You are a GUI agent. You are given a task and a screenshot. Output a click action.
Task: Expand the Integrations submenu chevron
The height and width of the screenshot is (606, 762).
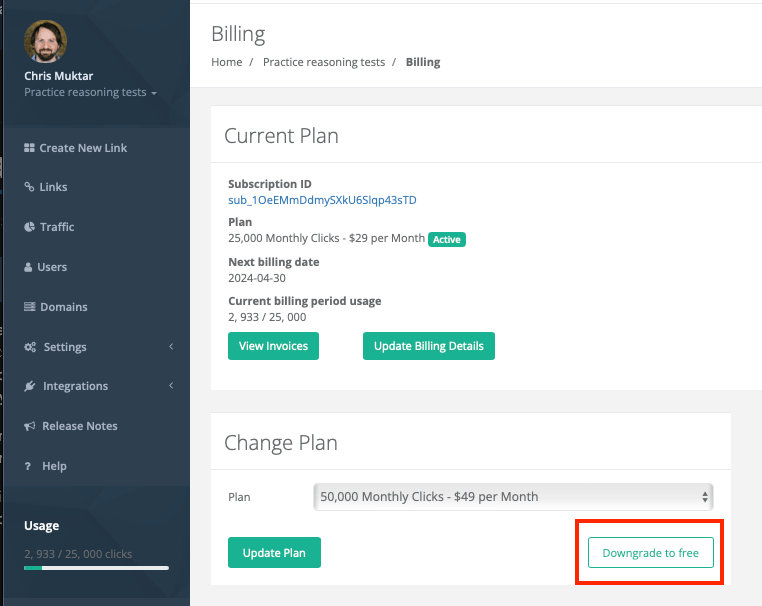click(171, 386)
